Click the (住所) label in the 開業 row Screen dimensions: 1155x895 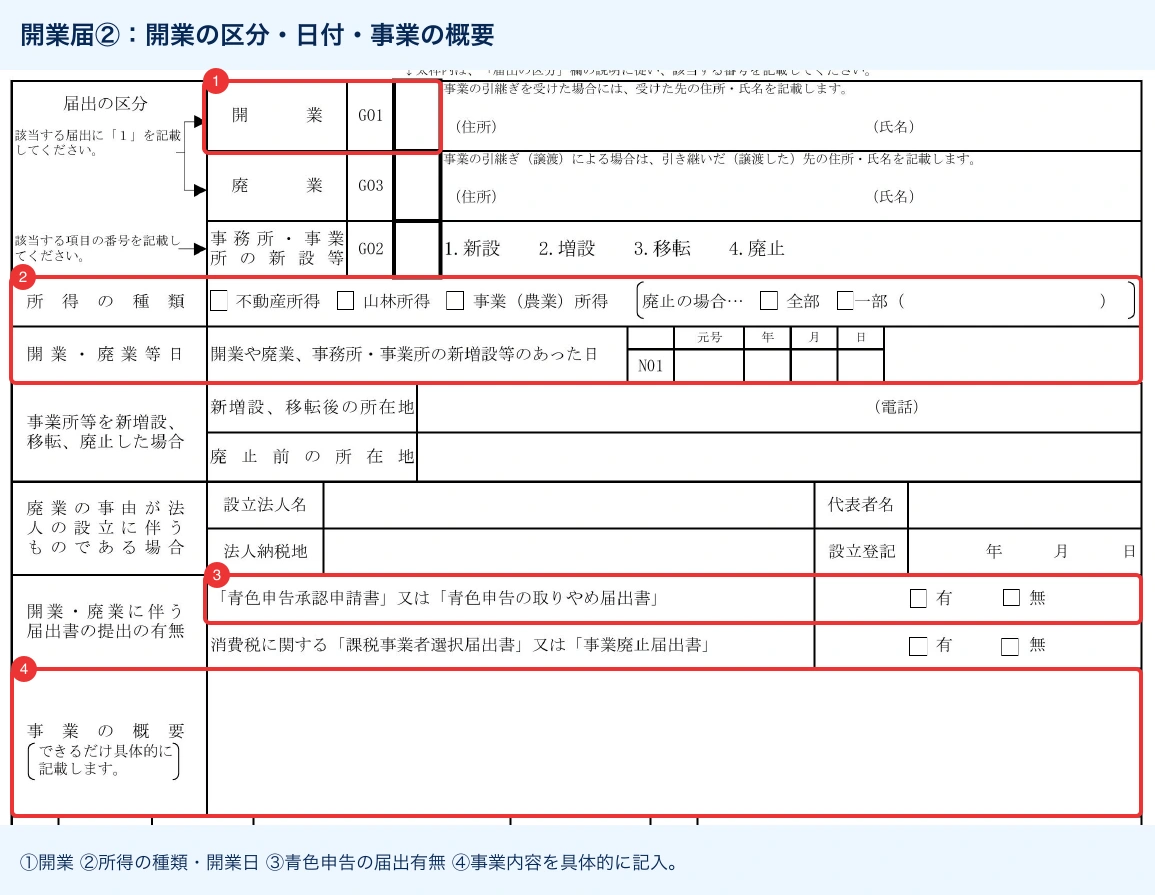pos(476,127)
